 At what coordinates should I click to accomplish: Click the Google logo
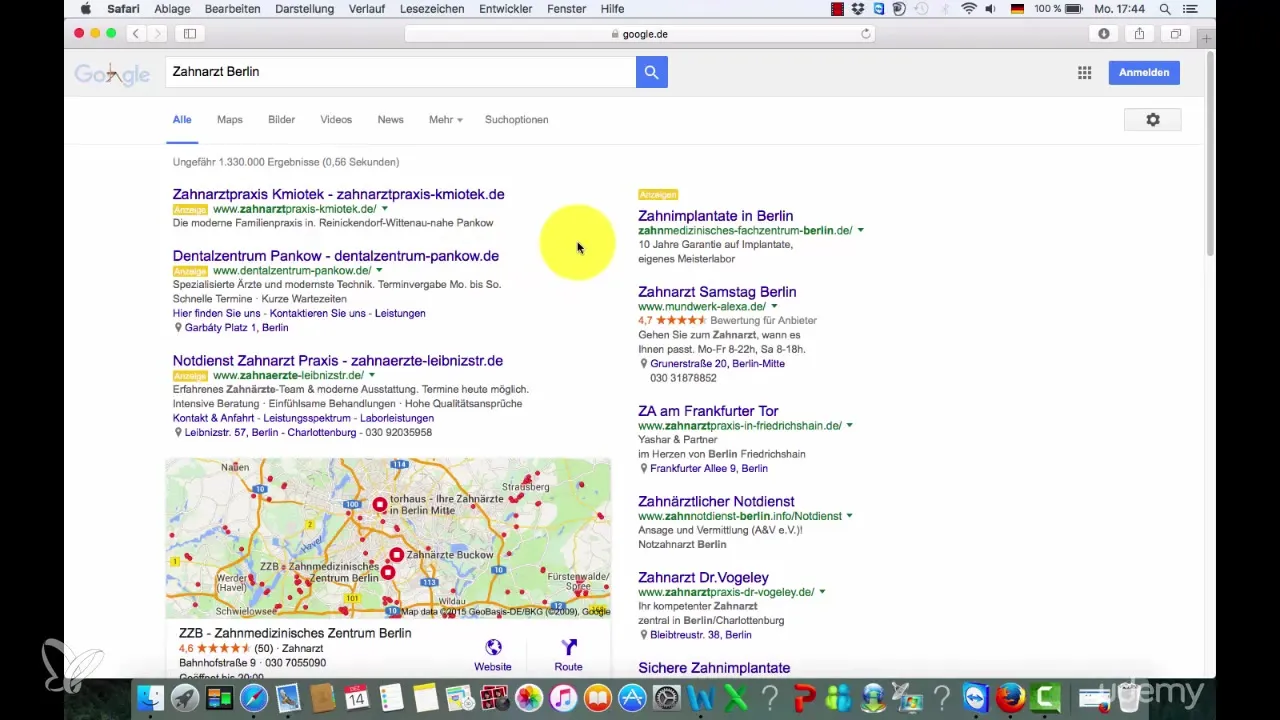click(x=112, y=73)
